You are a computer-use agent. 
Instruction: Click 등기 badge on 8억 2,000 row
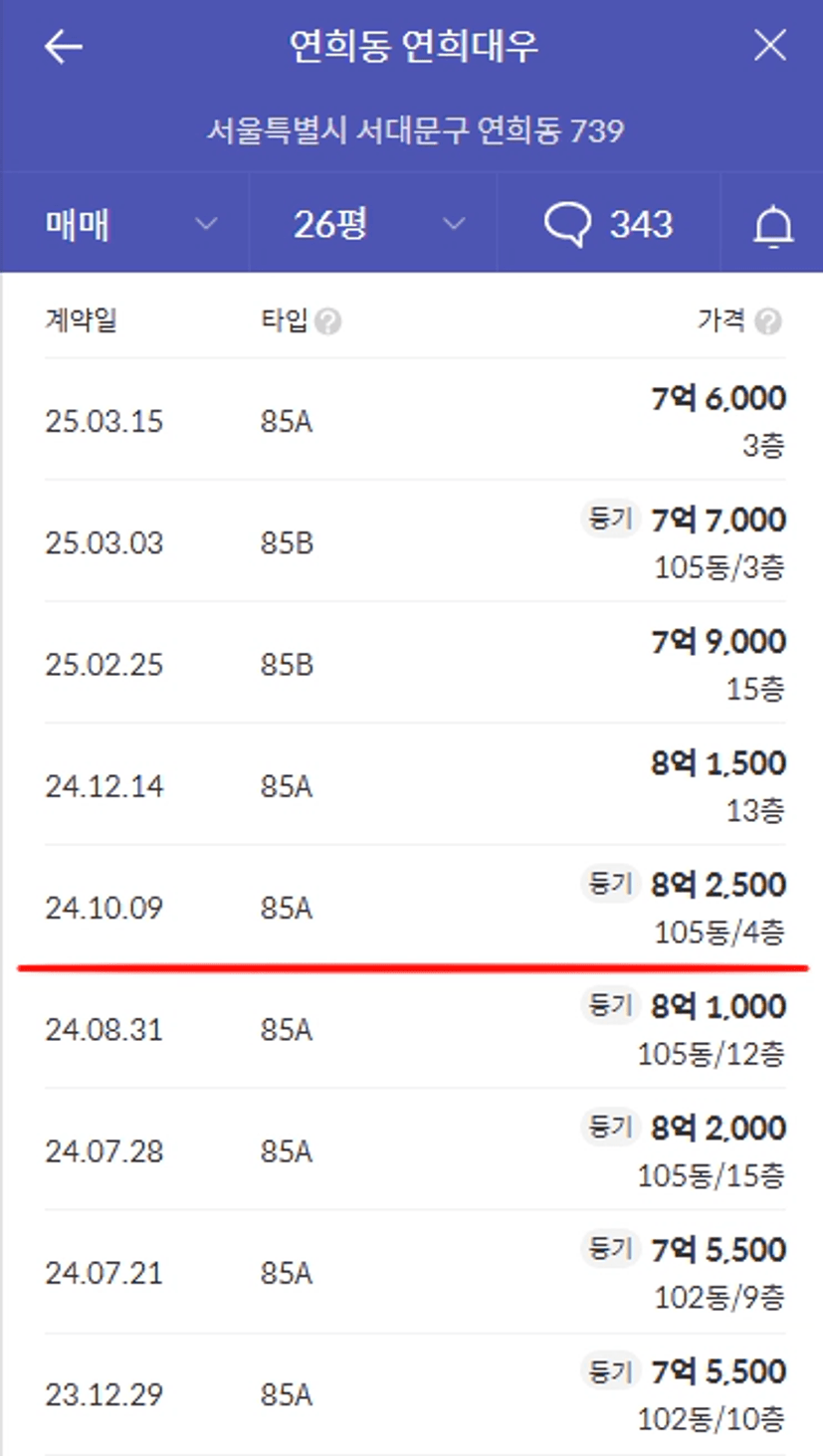(x=609, y=1128)
